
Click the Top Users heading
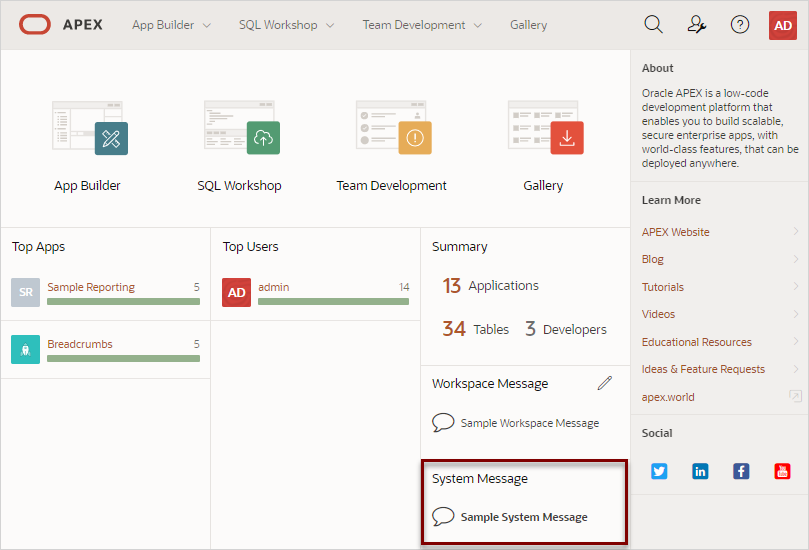click(x=250, y=247)
